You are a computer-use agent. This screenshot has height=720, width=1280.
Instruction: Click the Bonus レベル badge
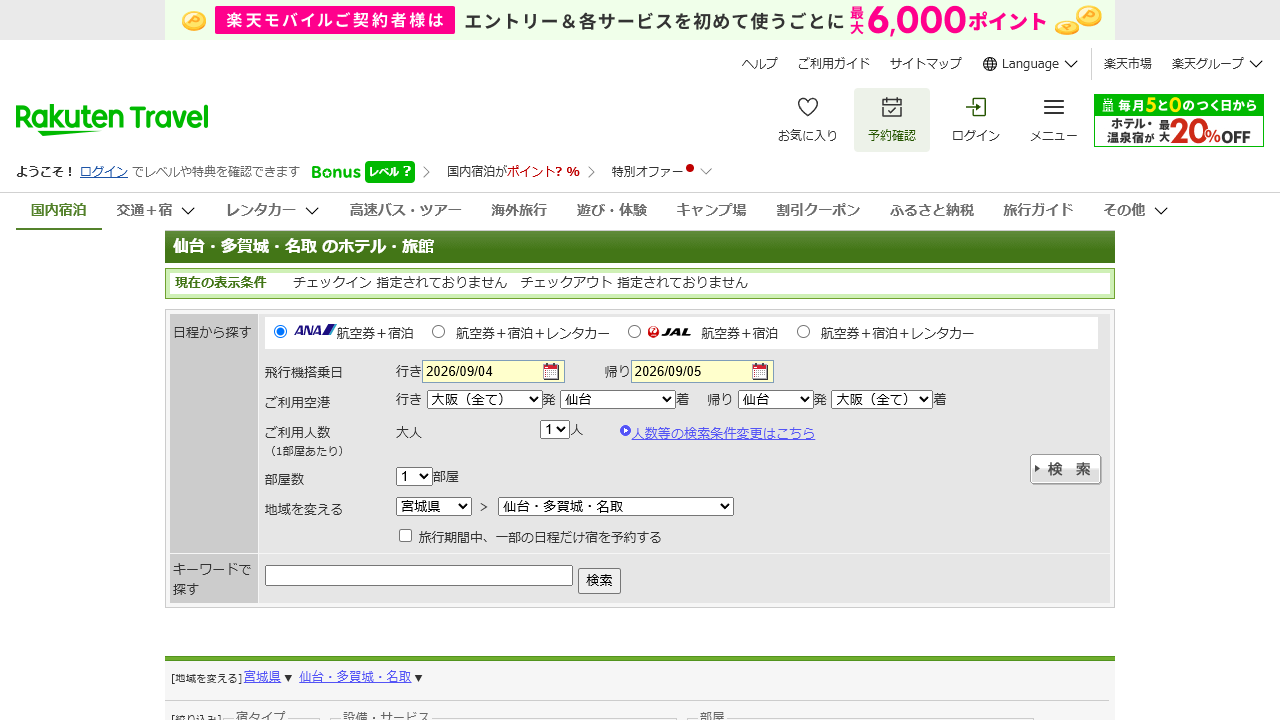point(362,172)
